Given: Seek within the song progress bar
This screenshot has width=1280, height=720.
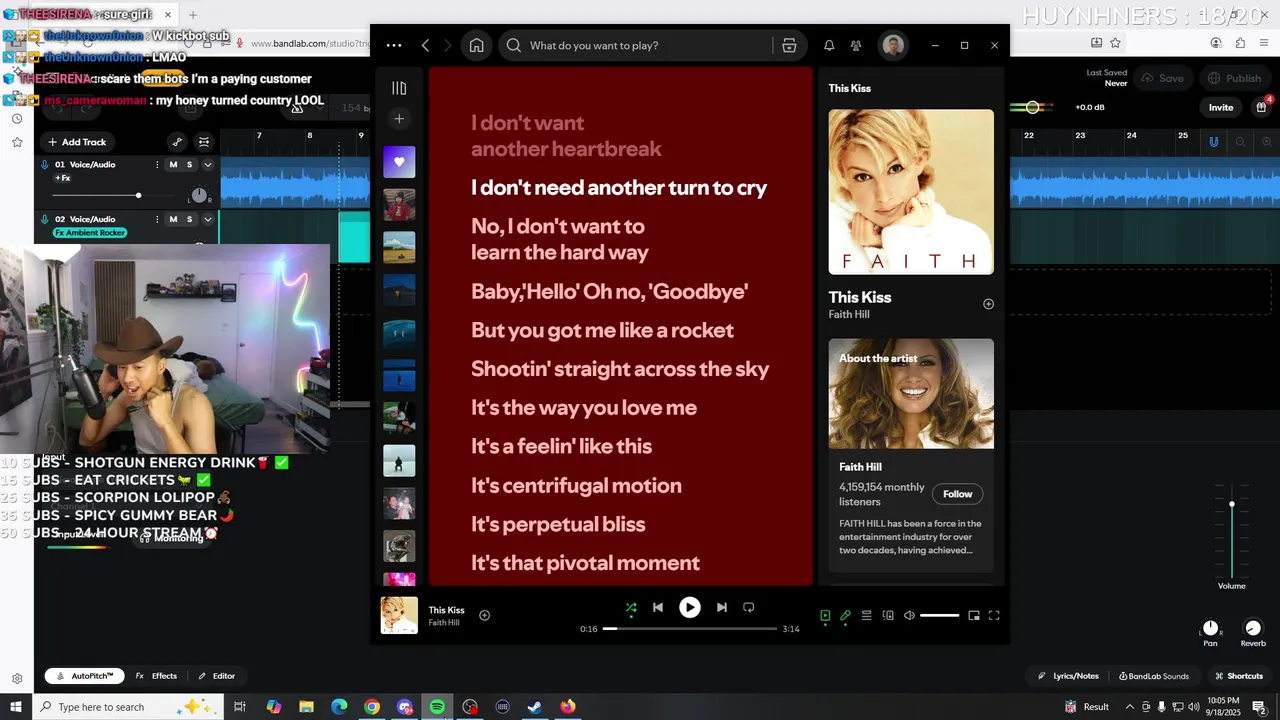Looking at the screenshot, I should (x=690, y=629).
